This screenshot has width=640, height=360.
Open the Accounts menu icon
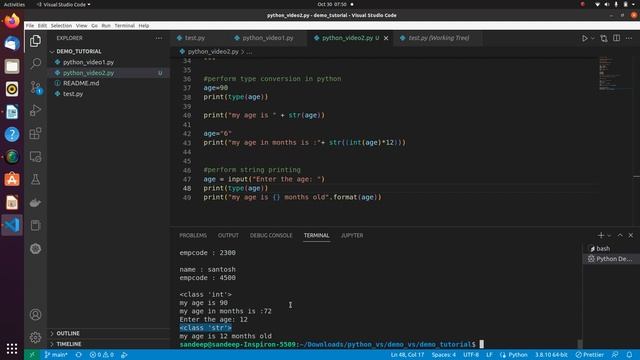point(36,315)
